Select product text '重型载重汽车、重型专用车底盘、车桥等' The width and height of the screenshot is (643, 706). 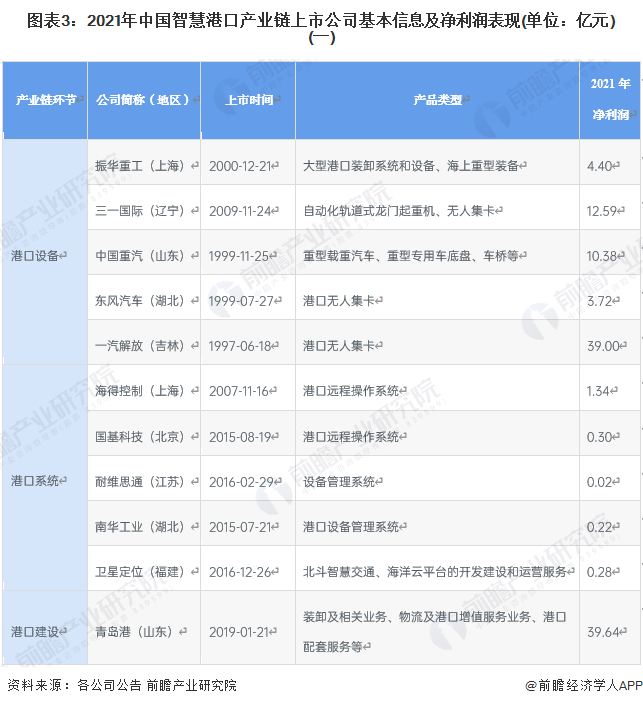(411, 256)
